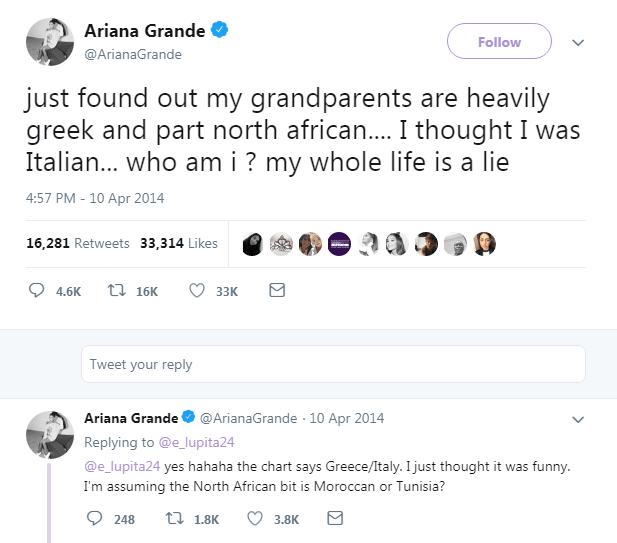Click the first liker avatar thumbnail

point(253,244)
